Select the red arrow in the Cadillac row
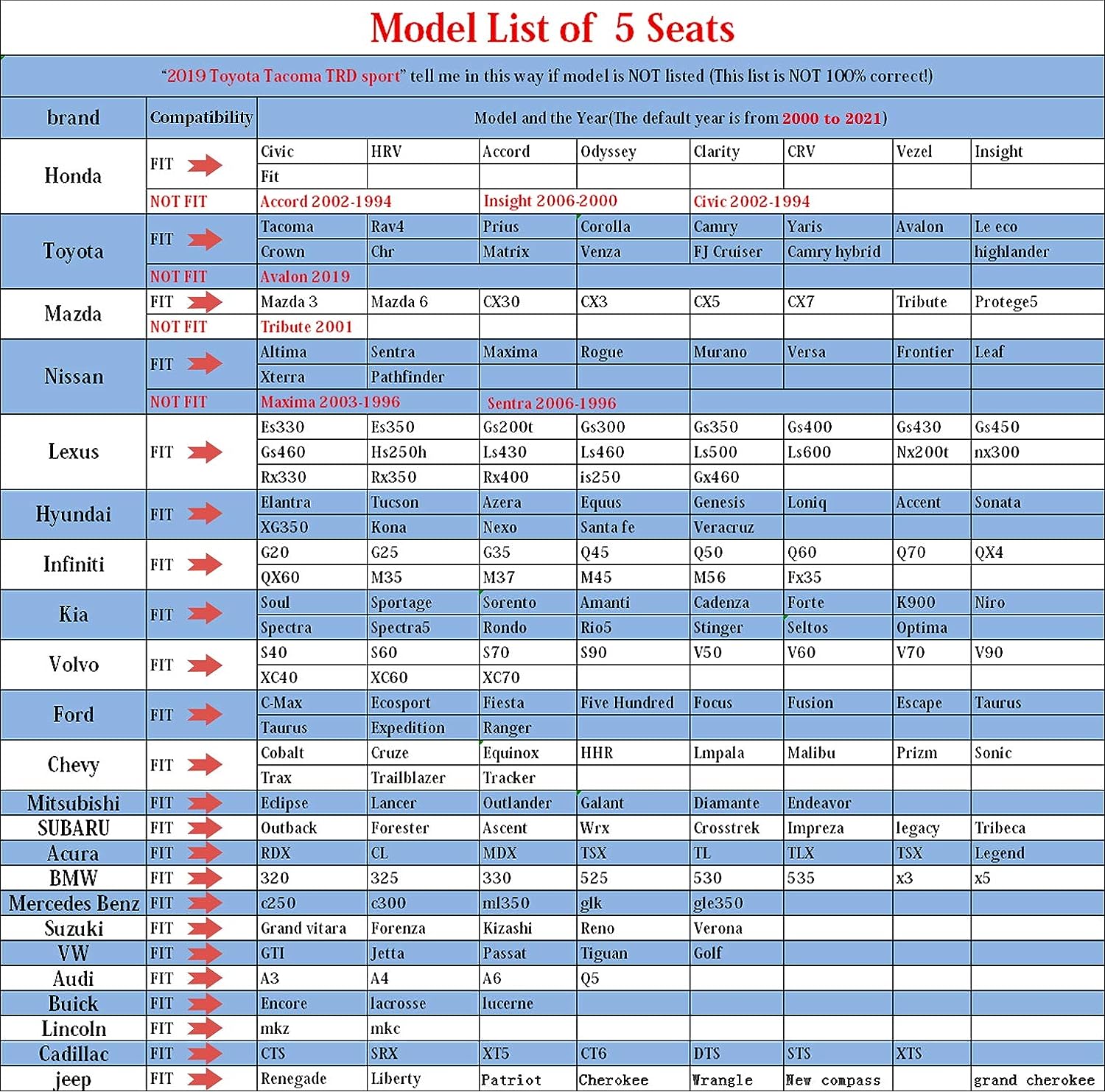 coord(204,1053)
